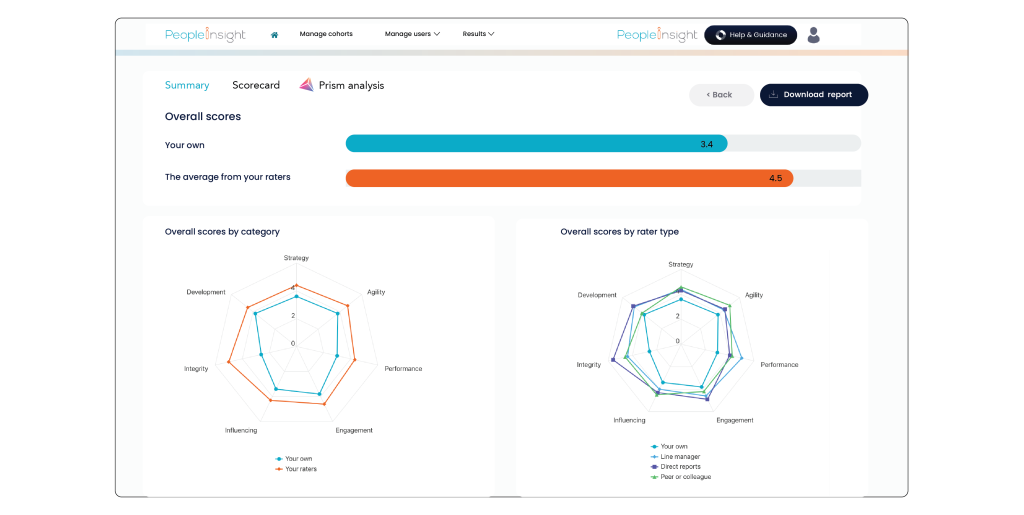Click the blue 'Your own' score bar
The image size is (1024, 515).
click(536, 144)
